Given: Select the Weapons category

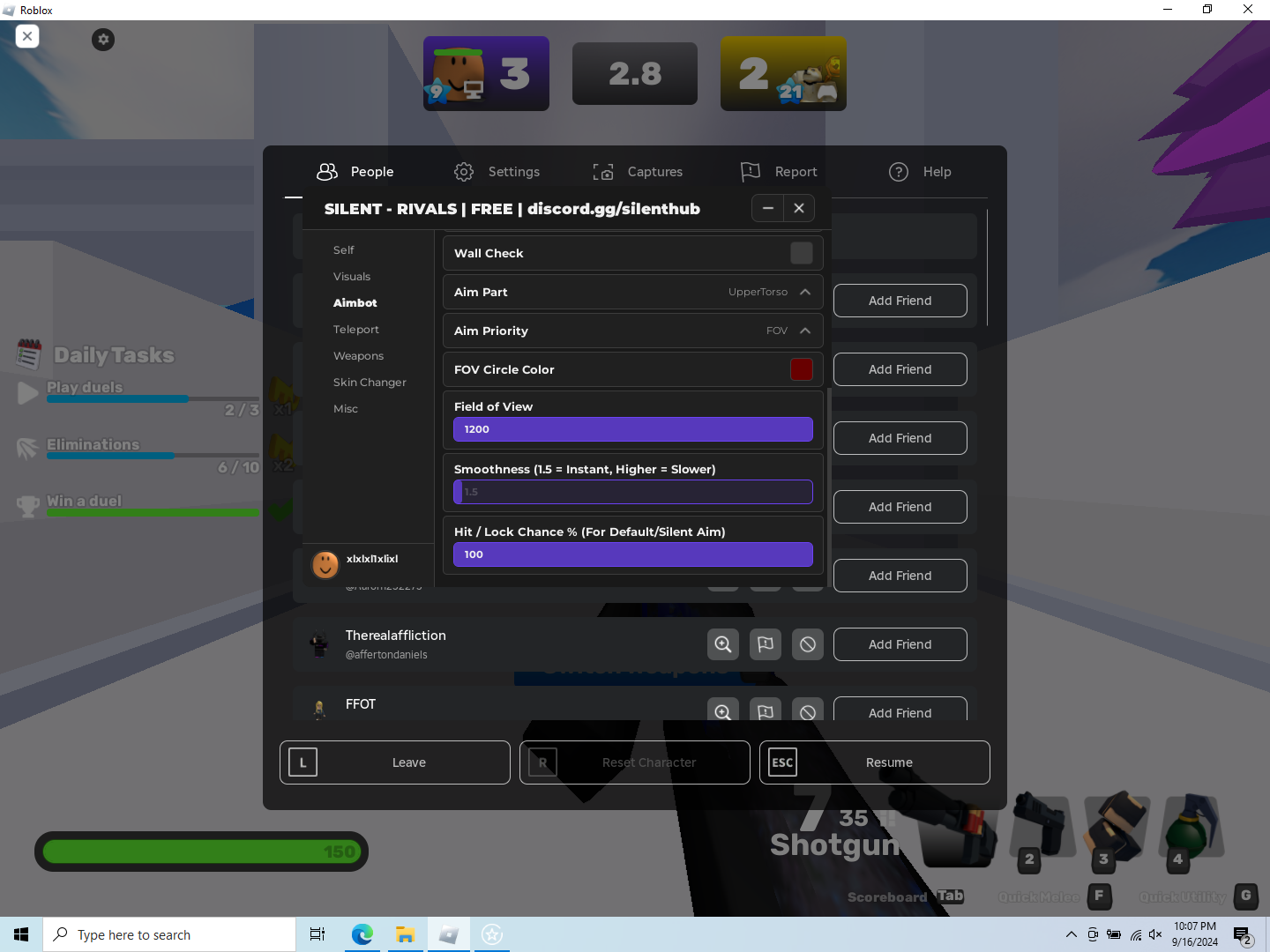Looking at the screenshot, I should click(359, 356).
